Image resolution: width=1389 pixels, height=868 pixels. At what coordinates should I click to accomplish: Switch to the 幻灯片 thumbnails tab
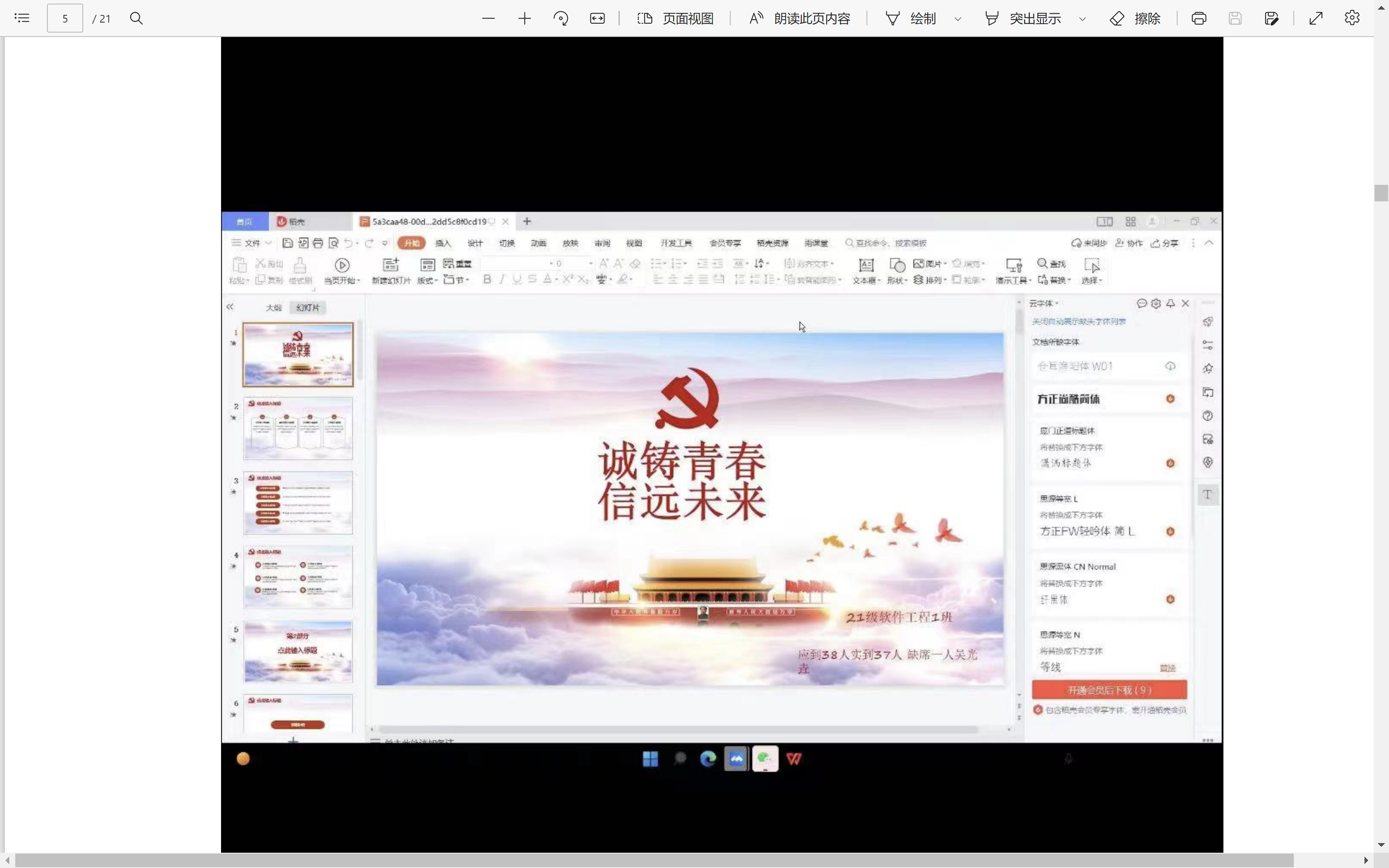click(307, 308)
